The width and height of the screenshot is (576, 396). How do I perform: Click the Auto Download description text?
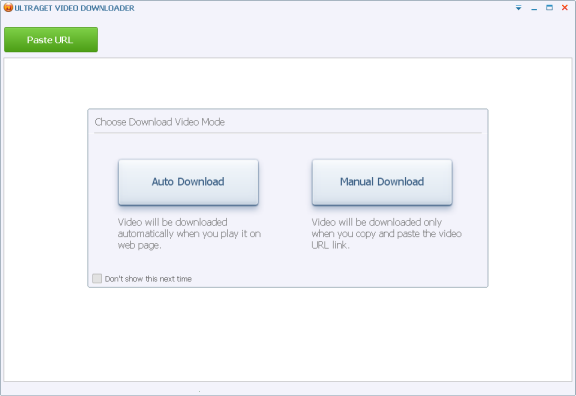pos(189,234)
